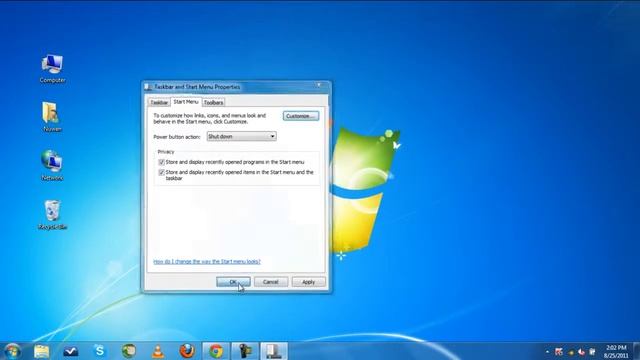Viewport: 640px width, 360px height.
Task: Click the Taskbar Properties taskbar item
Action: [274, 351]
